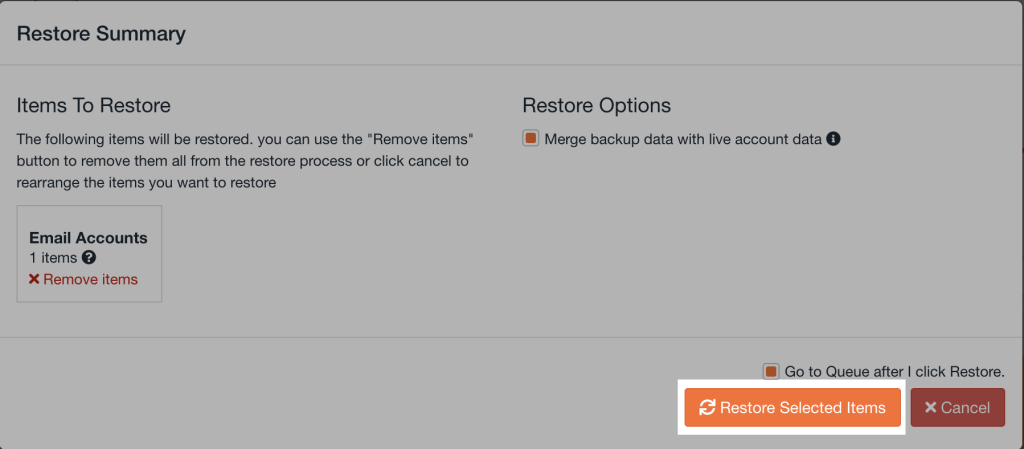Click the Items To Restore heading
The height and width of the screenshot is (449, 1024).
(x=94, y=106)
